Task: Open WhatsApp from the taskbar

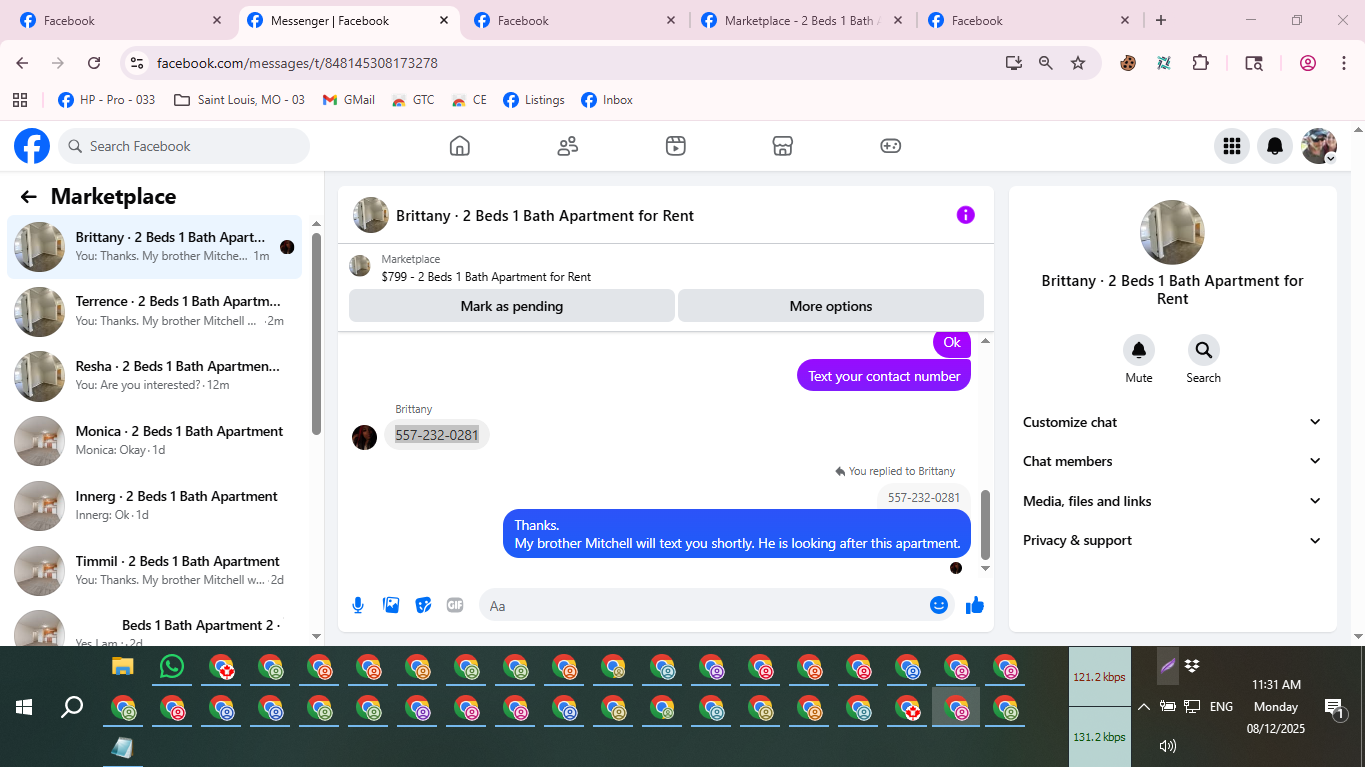Action: point(172,666)
